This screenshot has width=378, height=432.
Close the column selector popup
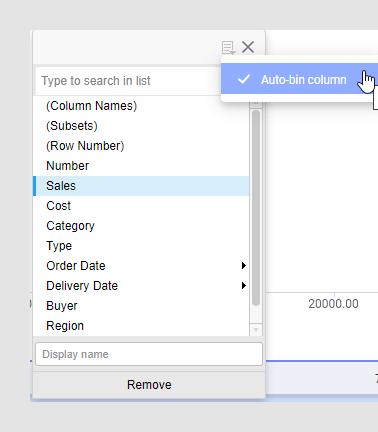(x=248, y=47)
